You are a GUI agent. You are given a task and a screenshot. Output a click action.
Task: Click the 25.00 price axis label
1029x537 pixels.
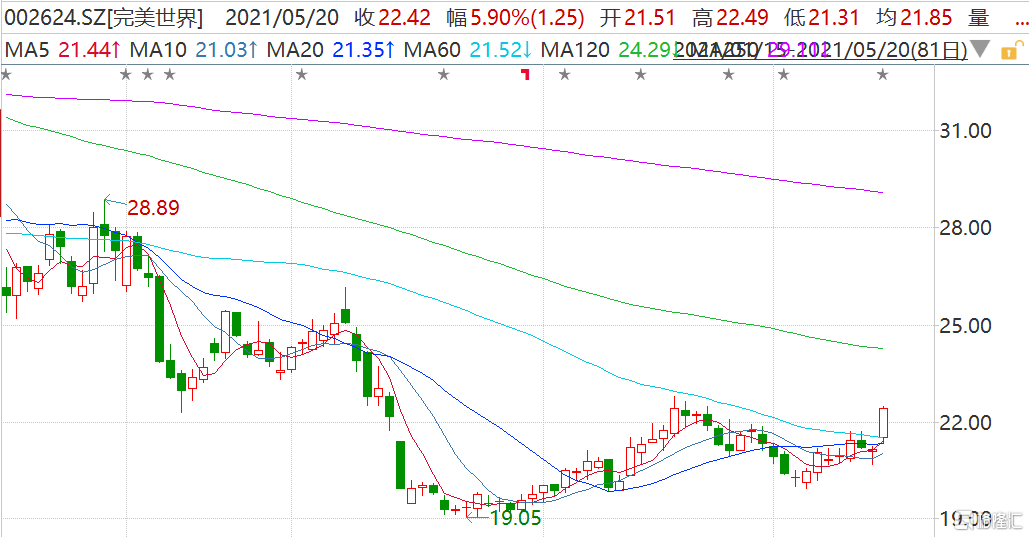point(965,326)
